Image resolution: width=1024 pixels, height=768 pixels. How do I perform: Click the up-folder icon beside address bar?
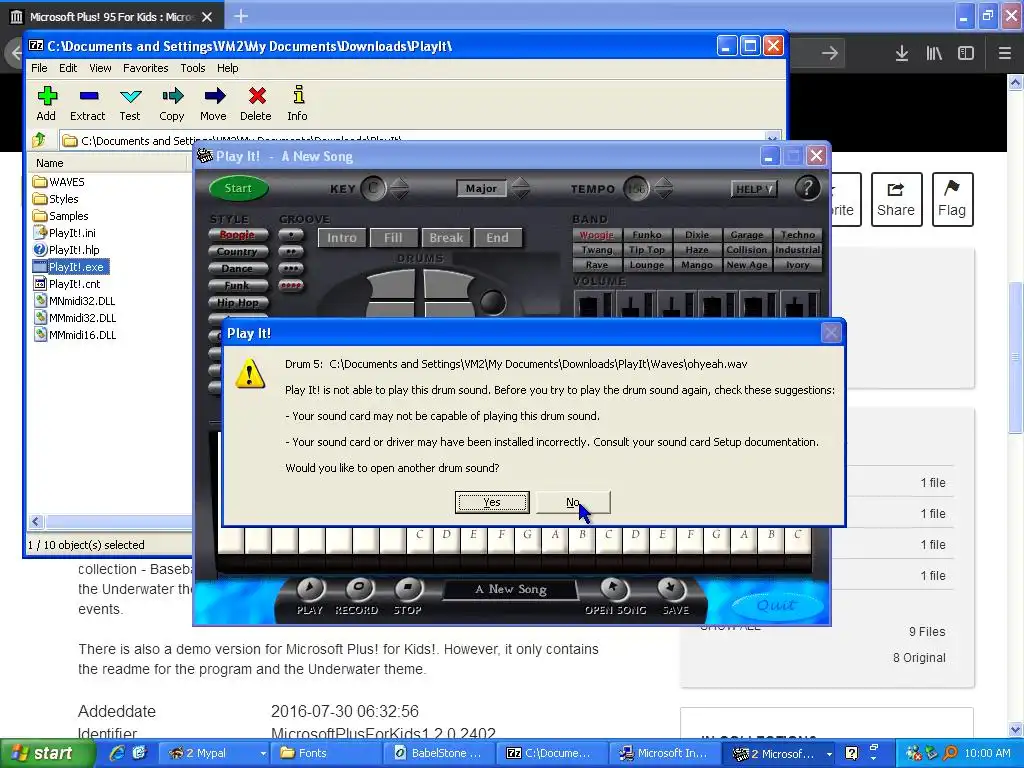click(39, 140)
